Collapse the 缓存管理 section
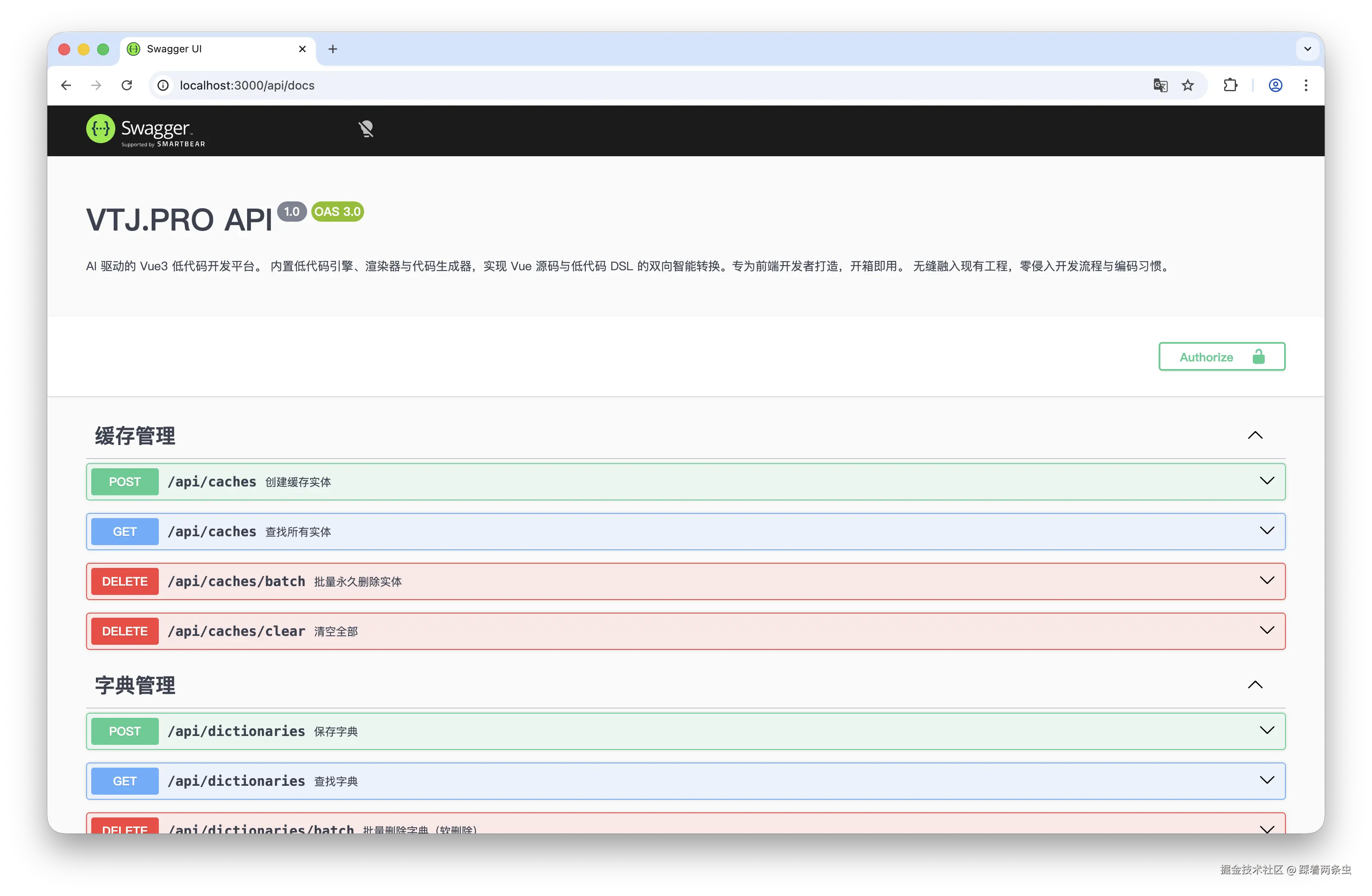This screenshot has width=1372, height=896. coord(1255,436)
